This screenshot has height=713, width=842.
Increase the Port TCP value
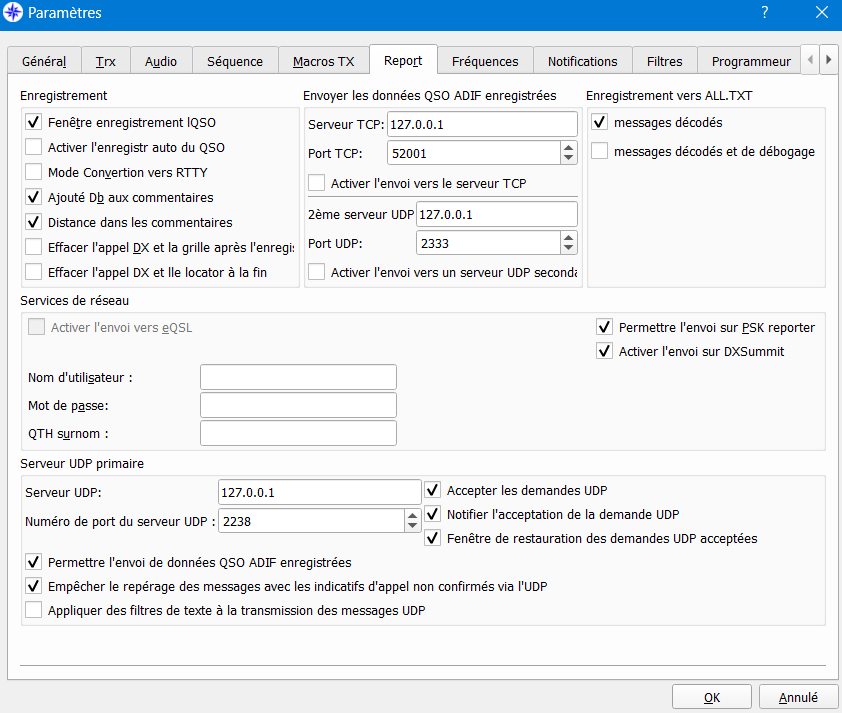point(568,148)
